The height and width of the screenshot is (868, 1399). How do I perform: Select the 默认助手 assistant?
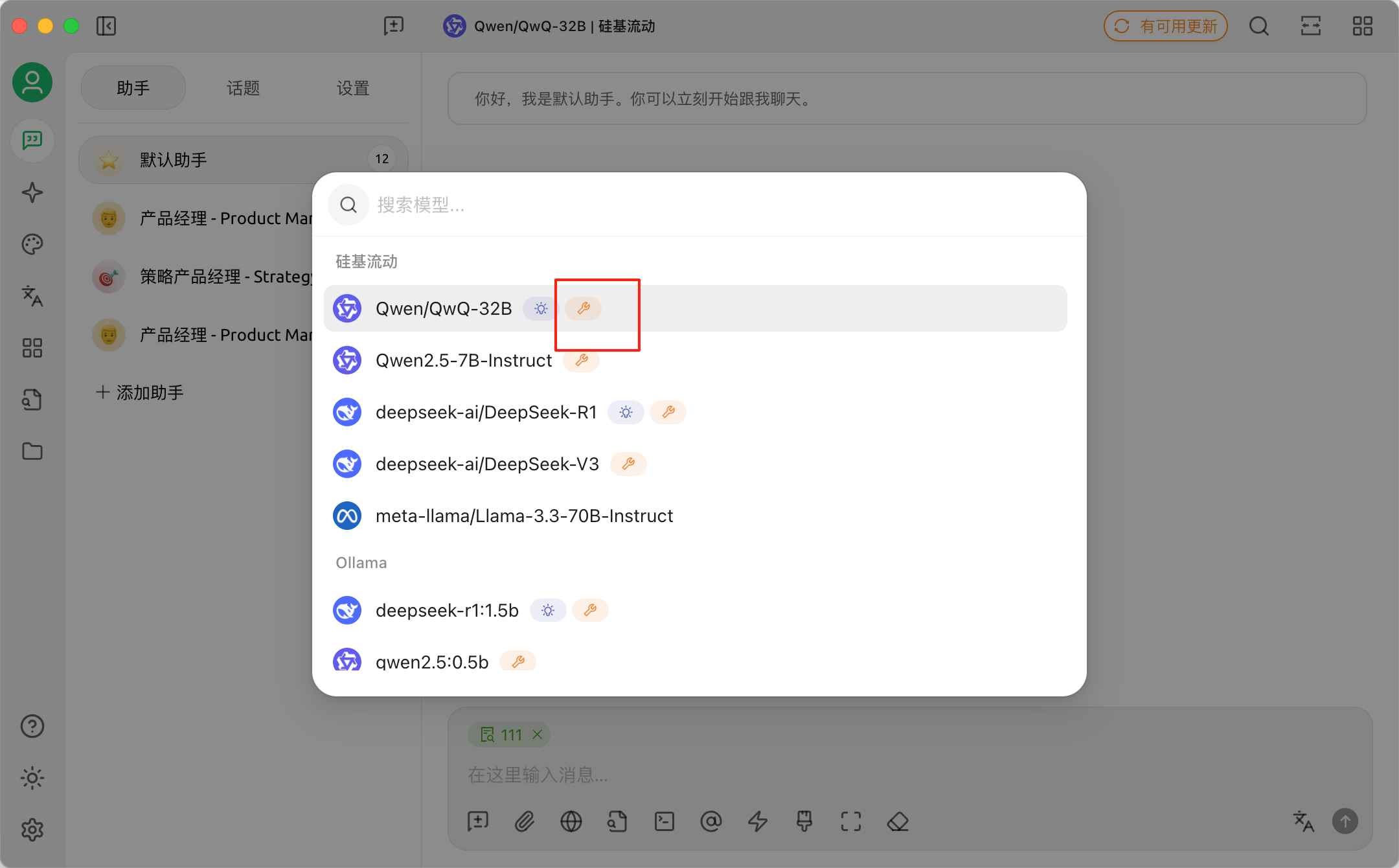[x=244, y=159]
